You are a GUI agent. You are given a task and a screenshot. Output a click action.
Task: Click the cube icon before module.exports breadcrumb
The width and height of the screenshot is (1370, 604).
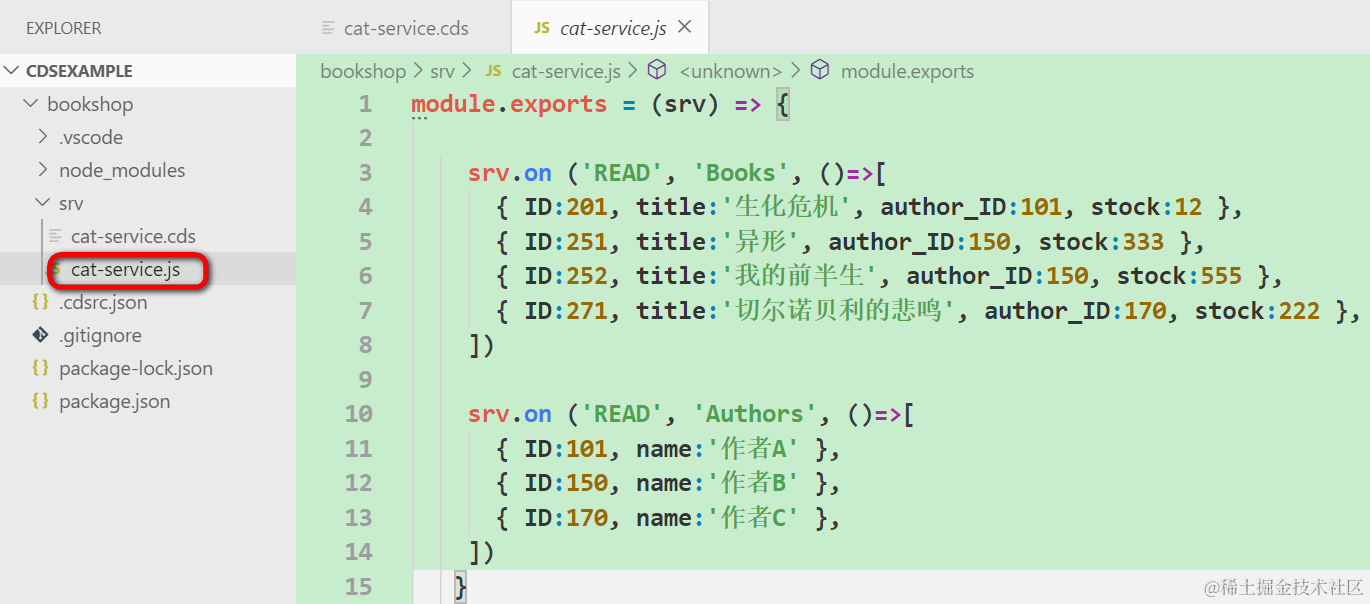coord(820,70)
